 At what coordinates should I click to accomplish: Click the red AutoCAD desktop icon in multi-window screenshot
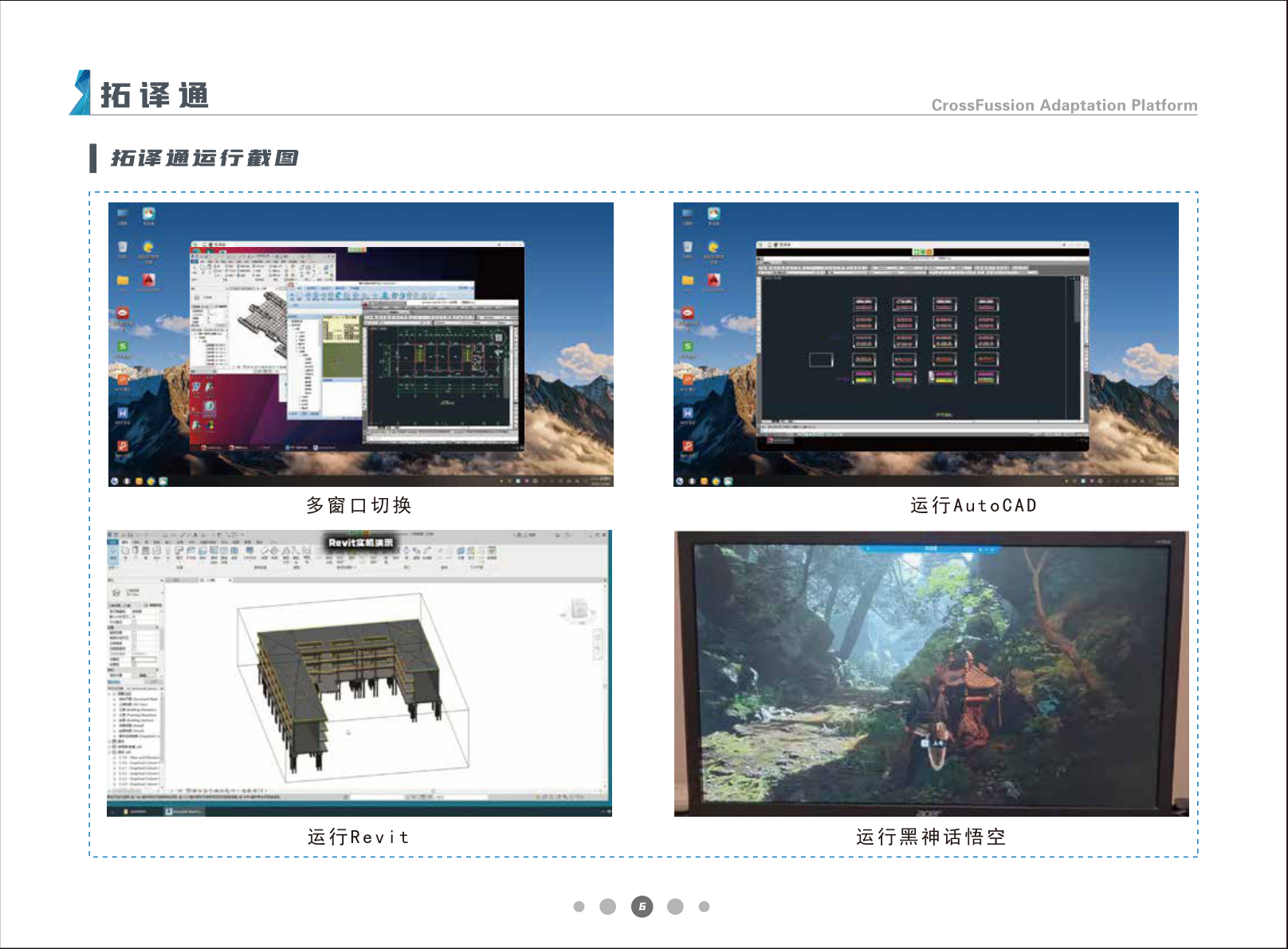pyautogui.click(x=148, y=280)
